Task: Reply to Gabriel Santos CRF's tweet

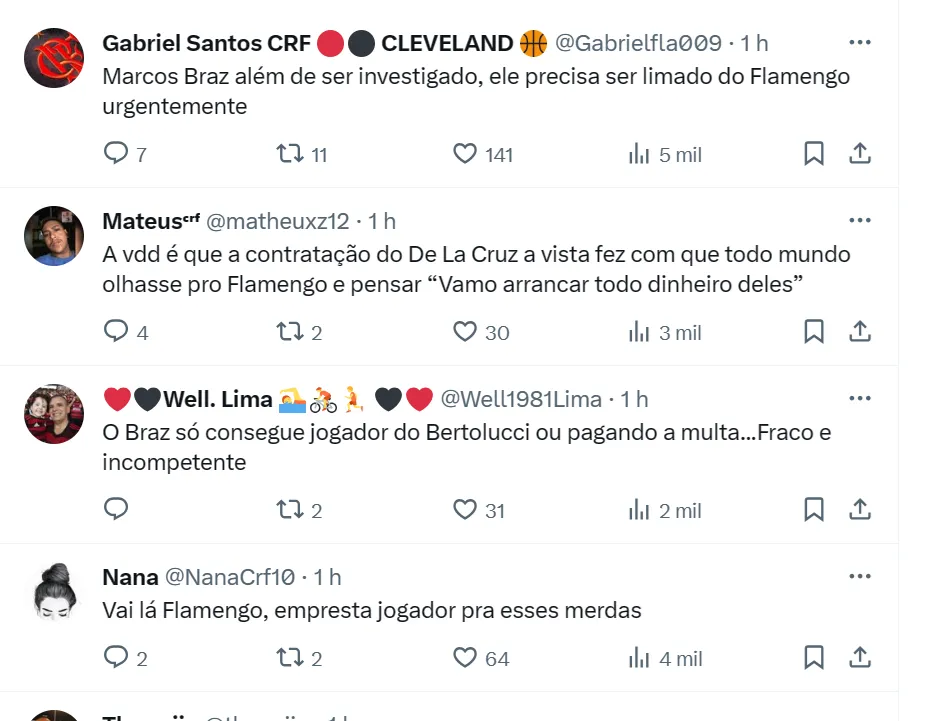Action: (117, 153)
